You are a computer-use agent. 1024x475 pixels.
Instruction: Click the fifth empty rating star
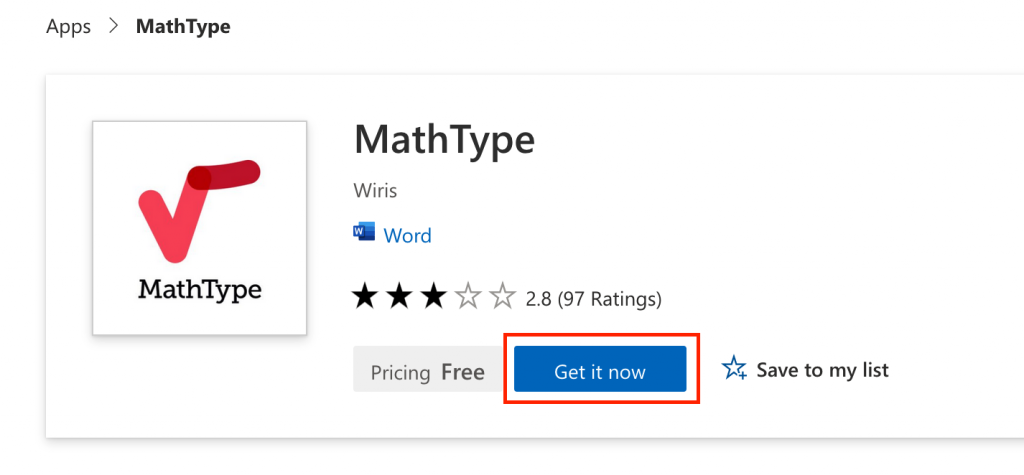(501, 297)
